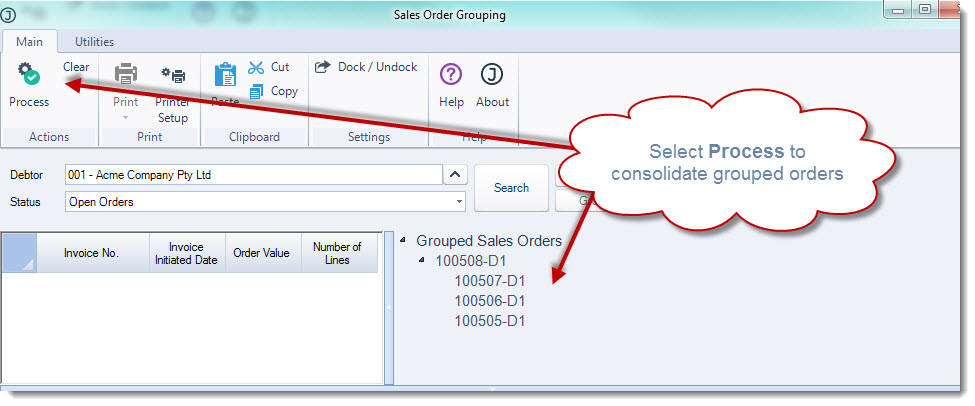Minimize the Sales Order Grouping window

pos(897,11)
